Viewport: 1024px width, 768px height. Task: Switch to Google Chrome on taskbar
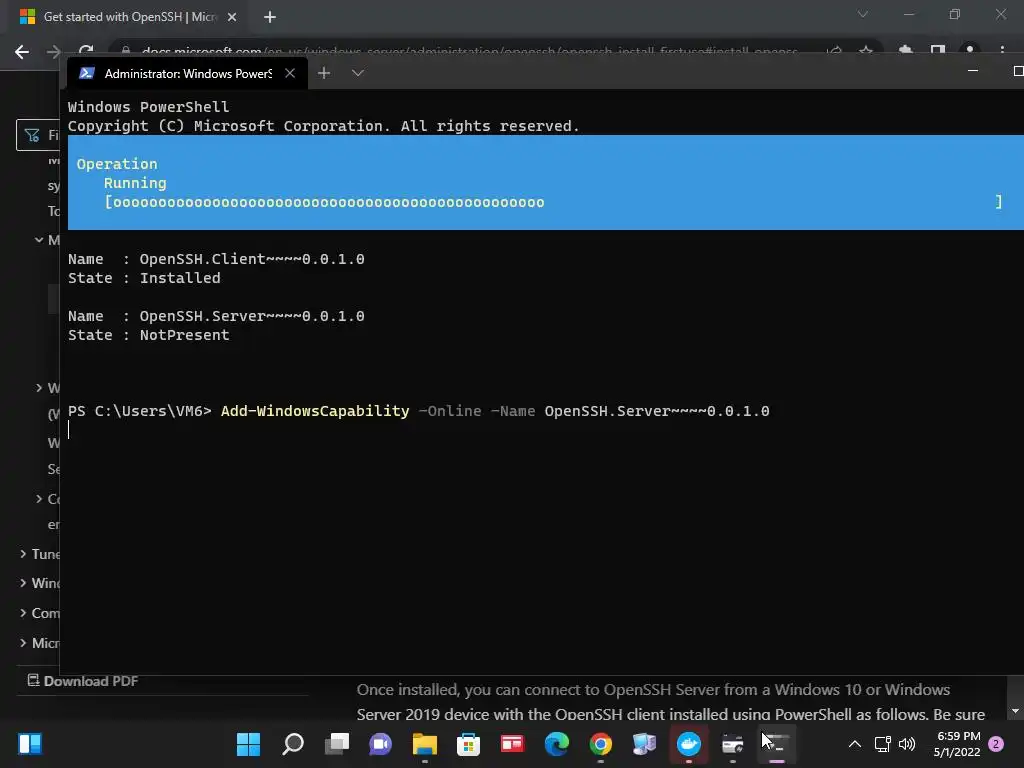[x=600, y=744]
